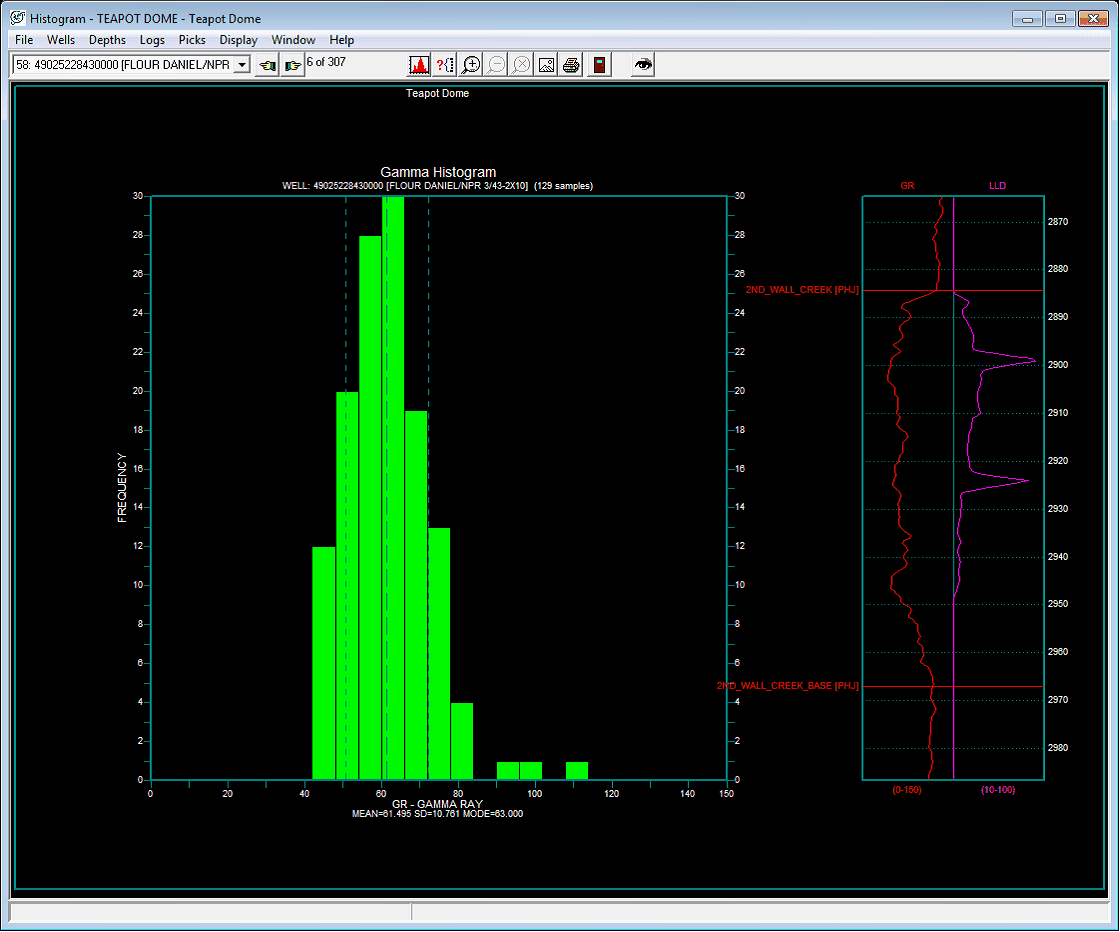This screenshot has height=932, width=1120.
Task: Click the red question mark help icon
Action: (445, 65)
